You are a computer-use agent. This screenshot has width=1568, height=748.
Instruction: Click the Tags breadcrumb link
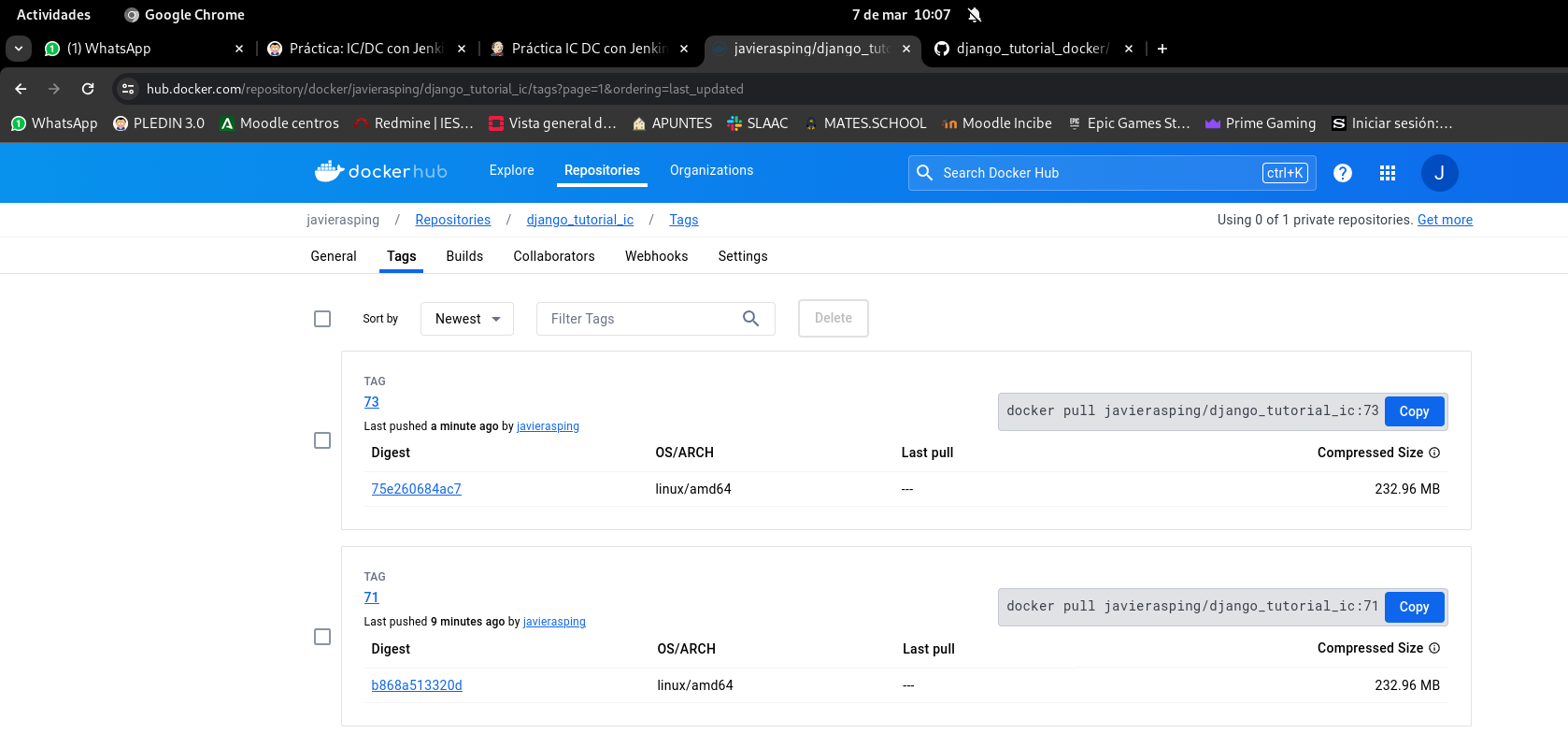click(x=684, y=220)
